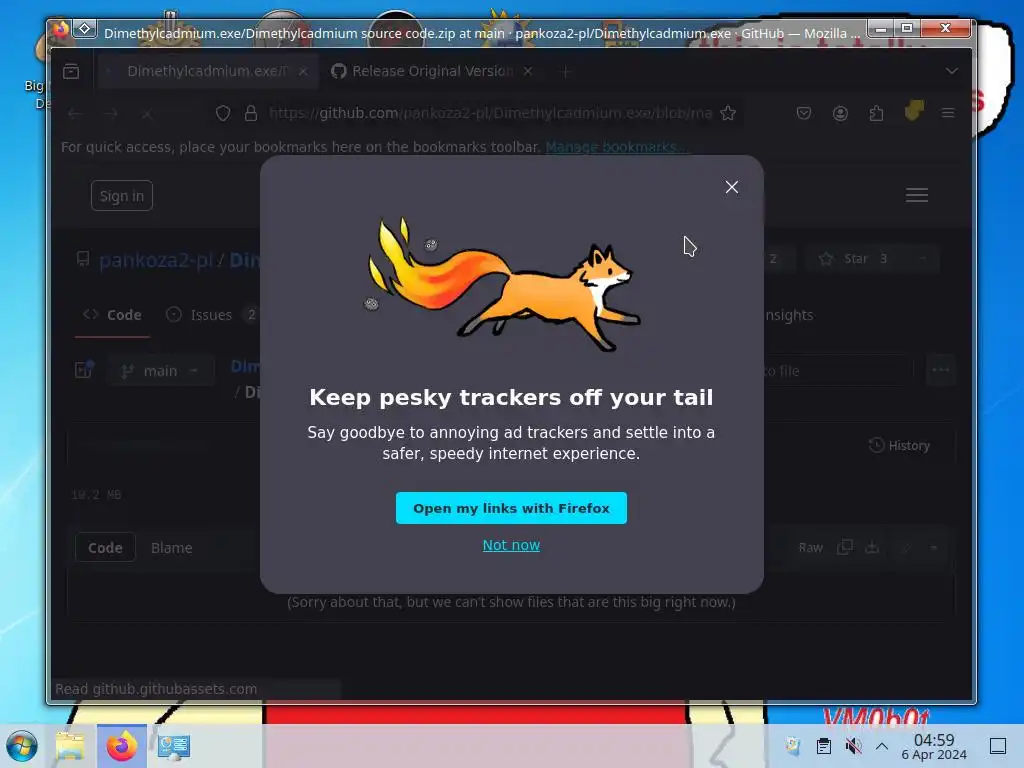Save page to Pocket
Viewport: 1024px width, 768px height.
point(804,113)
